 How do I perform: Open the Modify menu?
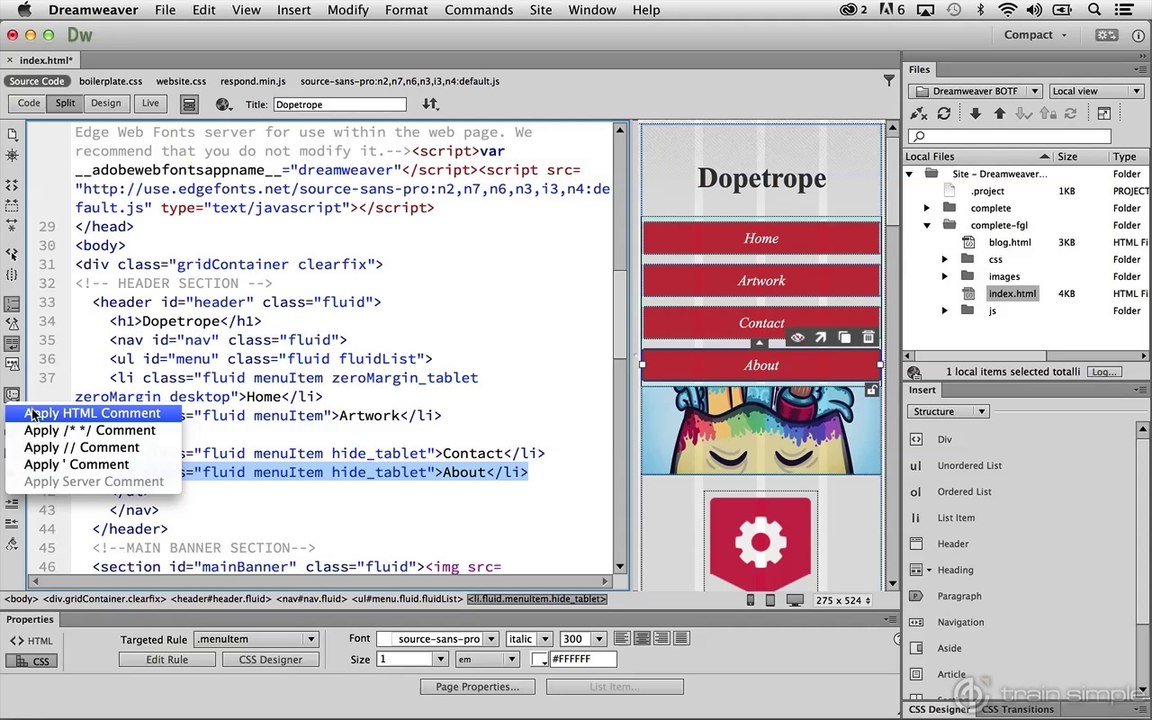pyautogui.click(x=348, y=10)
